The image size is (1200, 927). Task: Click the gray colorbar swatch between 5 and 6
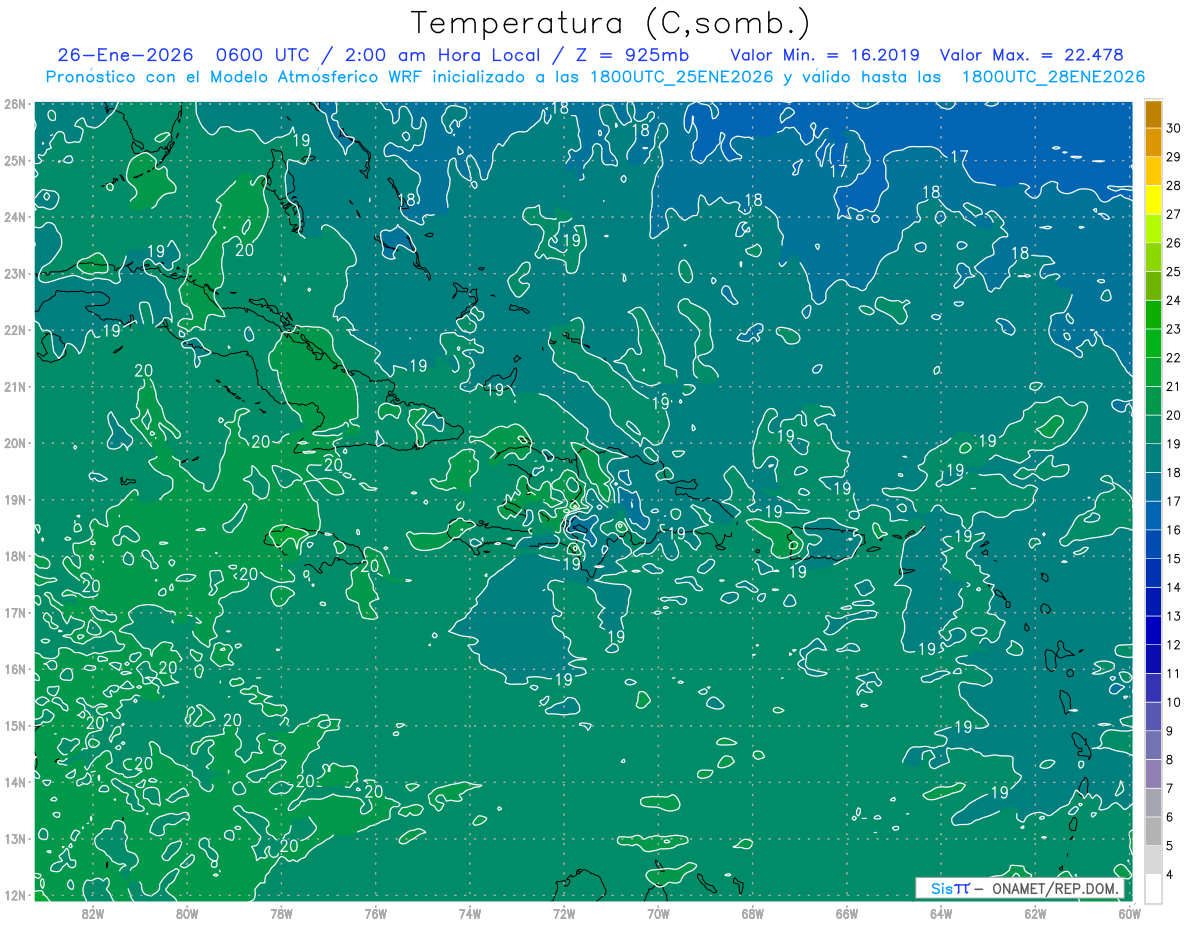tap(1153, 832)
